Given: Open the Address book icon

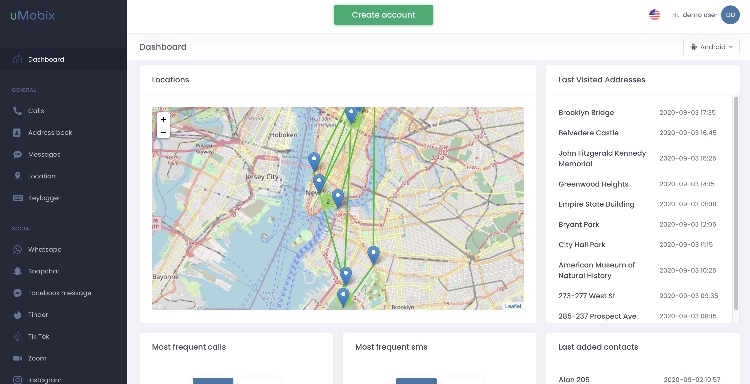Looking at the screenshot, I should point(17,132).
